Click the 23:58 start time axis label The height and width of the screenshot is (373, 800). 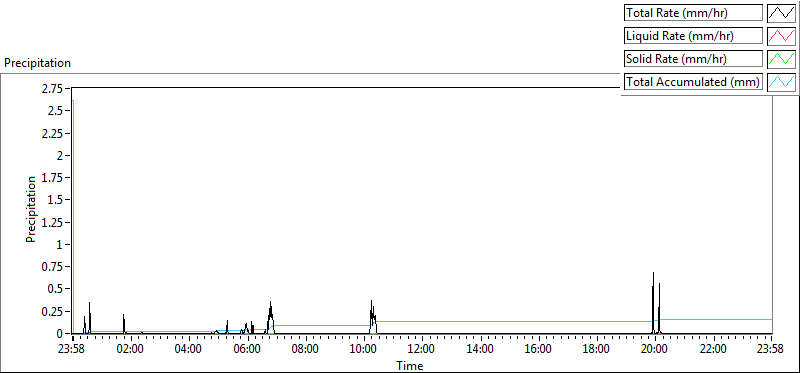click(x=73, y=349)
